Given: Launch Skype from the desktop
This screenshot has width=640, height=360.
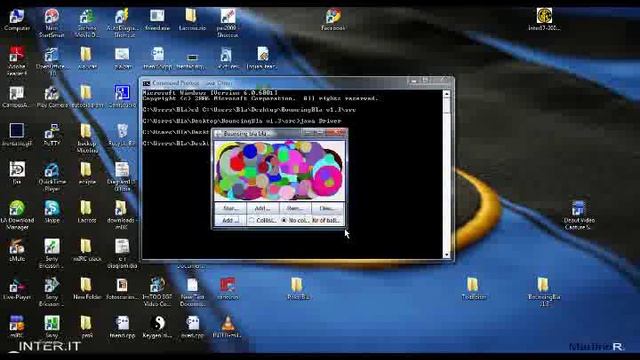Looking at the screenshot, I should click(52, 211).
